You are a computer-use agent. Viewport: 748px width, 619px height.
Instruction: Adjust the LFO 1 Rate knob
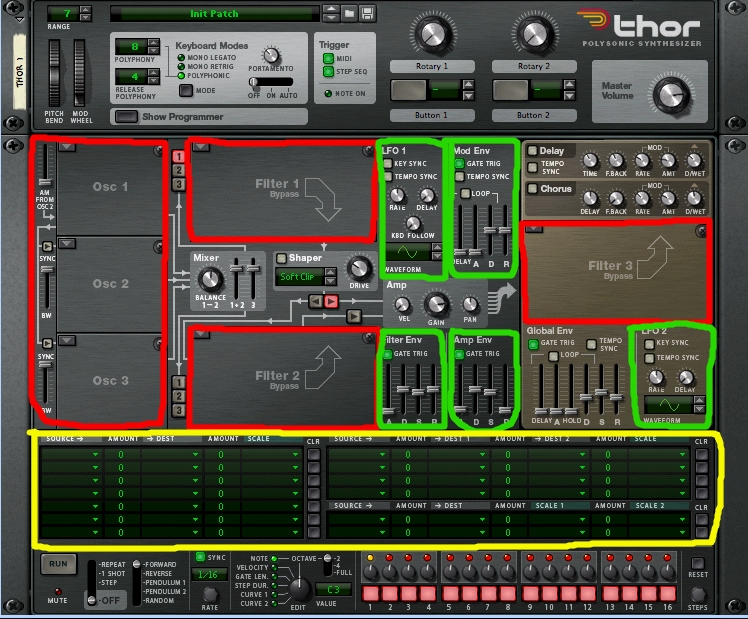click(397, 195)
